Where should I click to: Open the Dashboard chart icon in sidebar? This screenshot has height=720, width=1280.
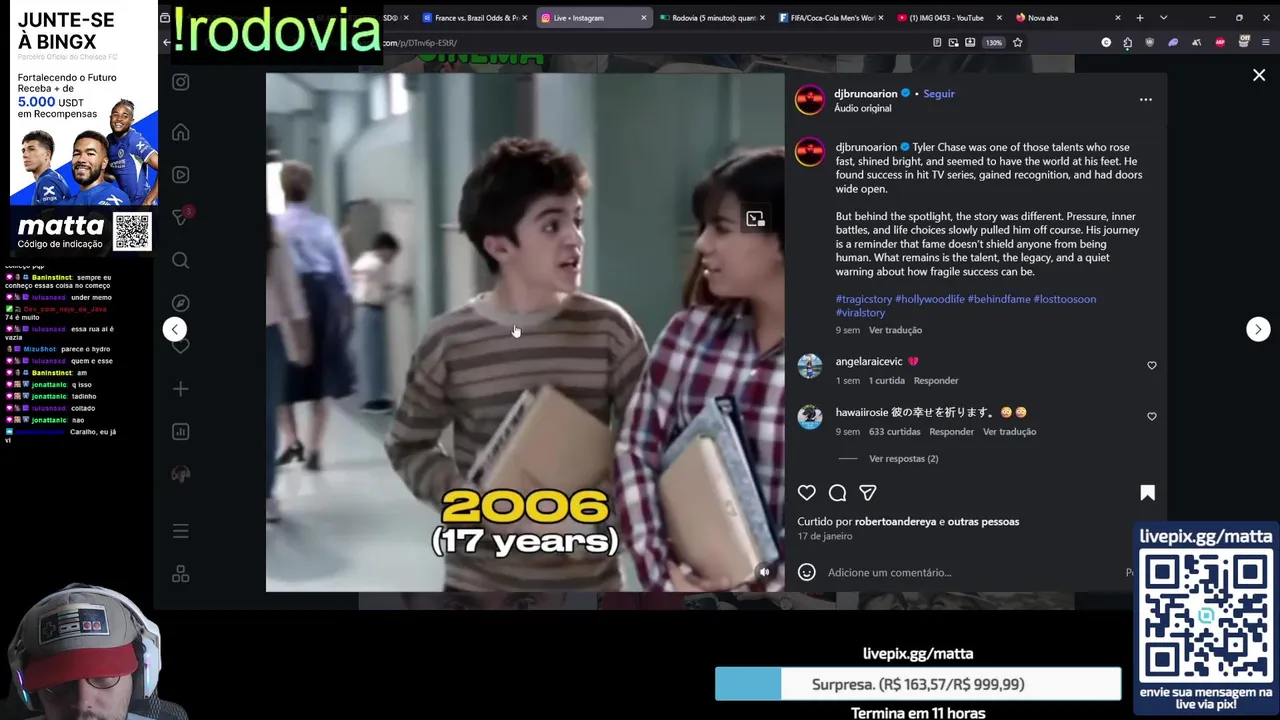180,432
